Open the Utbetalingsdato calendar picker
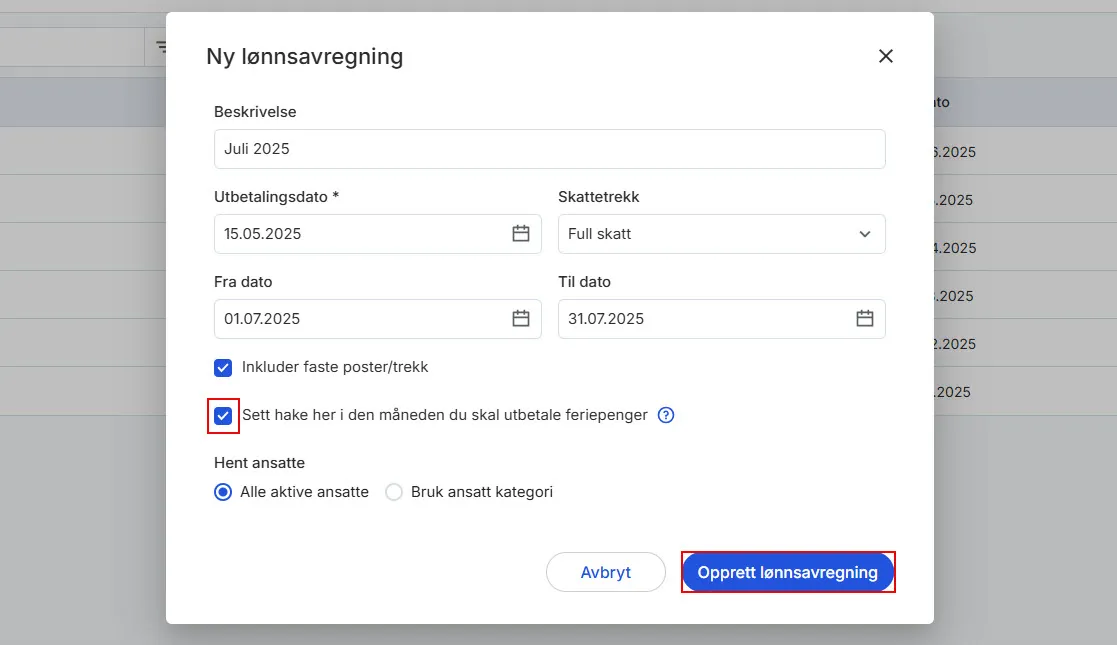The height and width of the screenshot is (645, 1117). point(520,233)
